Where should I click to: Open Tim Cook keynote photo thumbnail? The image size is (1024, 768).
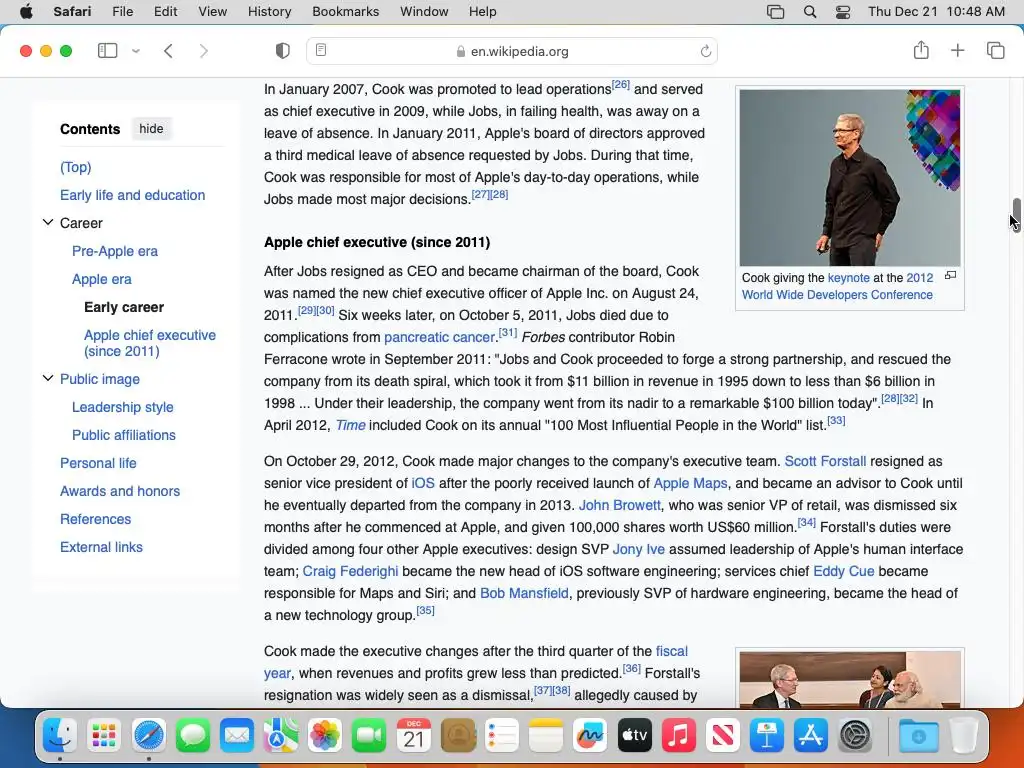pyautogui.click(x=850, y=178)
